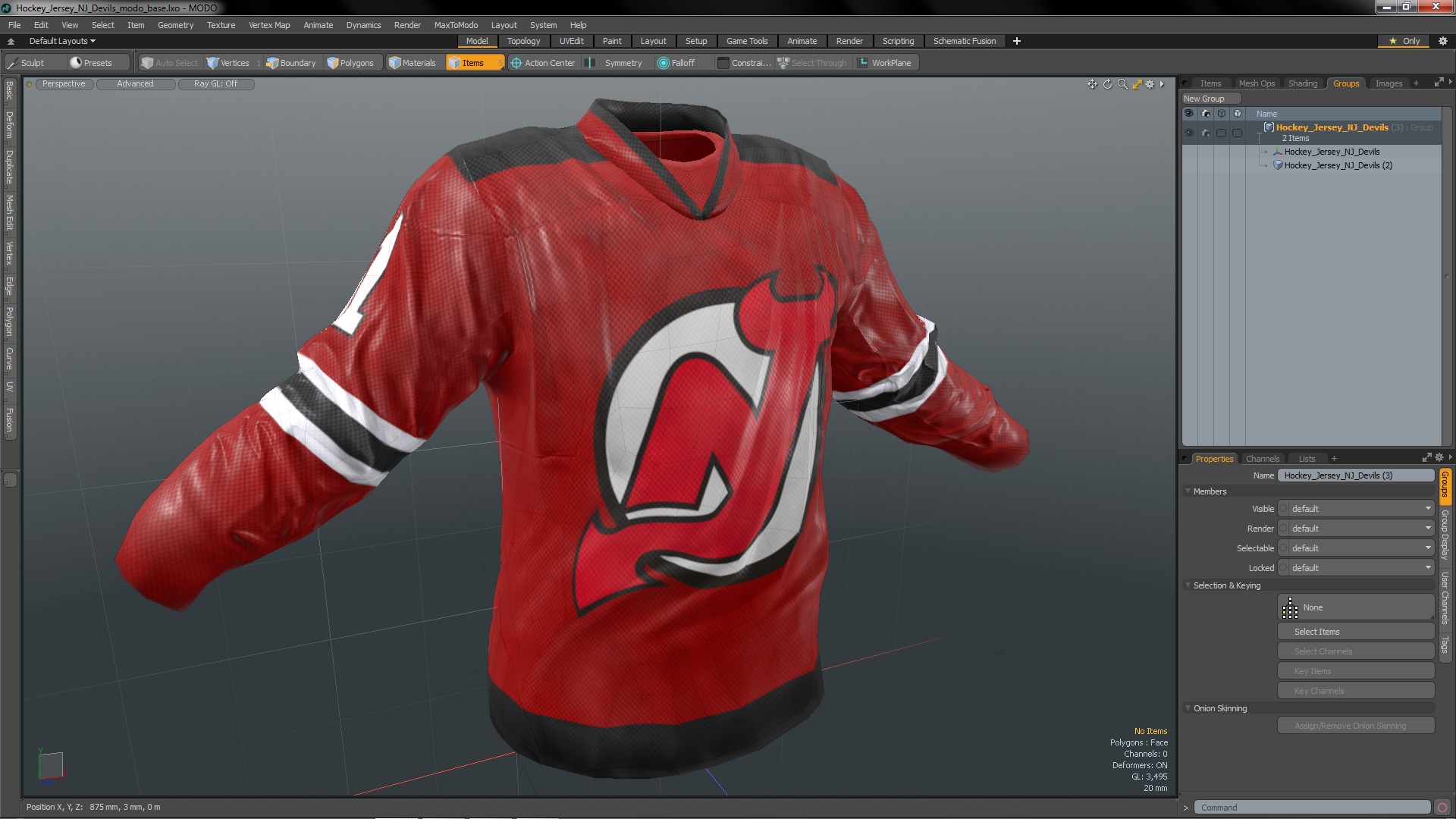Image resolution: width=1456 pixels, height=819 pixels.
Task: Switch to the UVEdit layout tab
Action: click(x=571, y=41)
